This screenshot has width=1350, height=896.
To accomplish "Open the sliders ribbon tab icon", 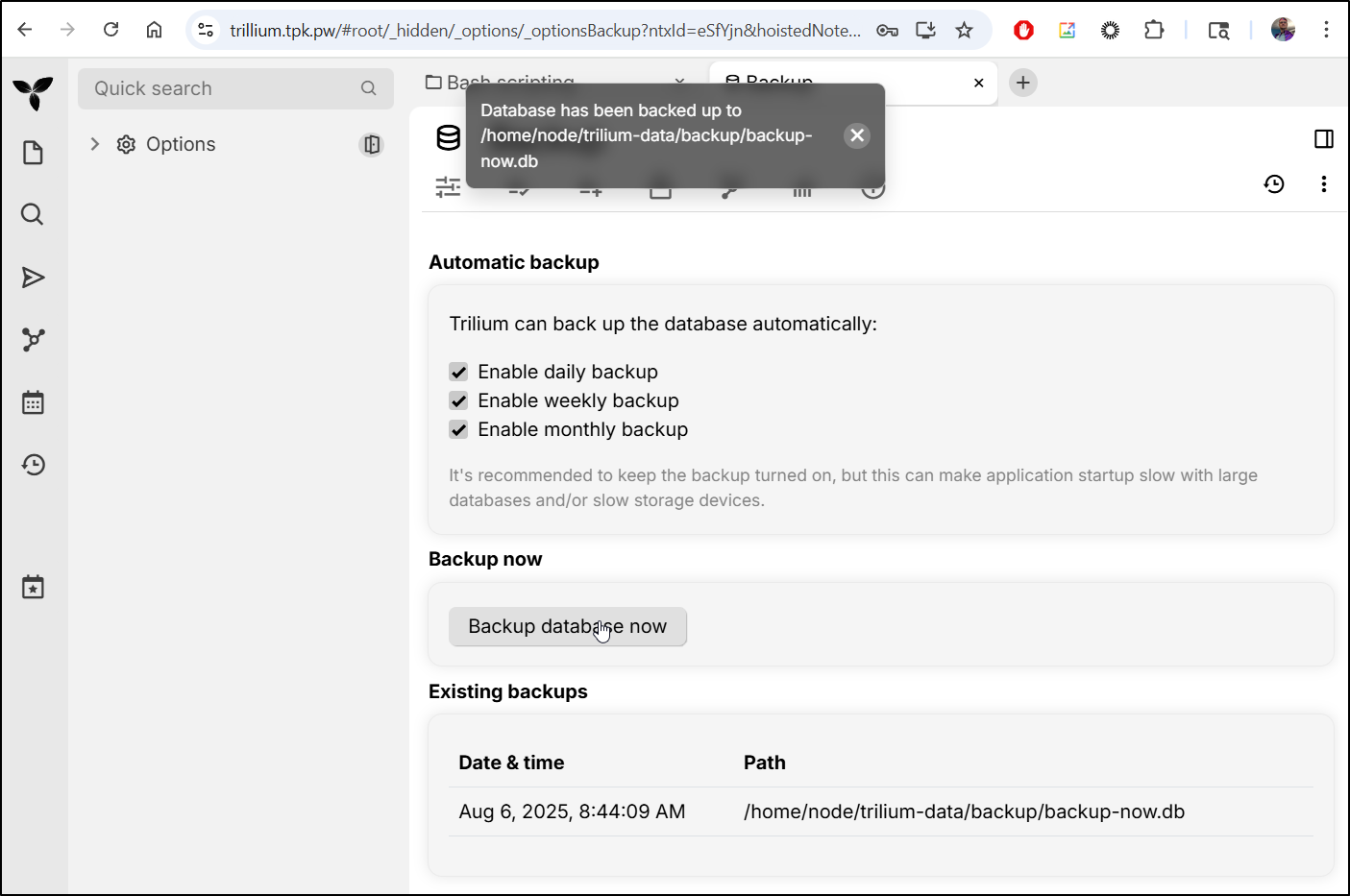I will (448, 187).
